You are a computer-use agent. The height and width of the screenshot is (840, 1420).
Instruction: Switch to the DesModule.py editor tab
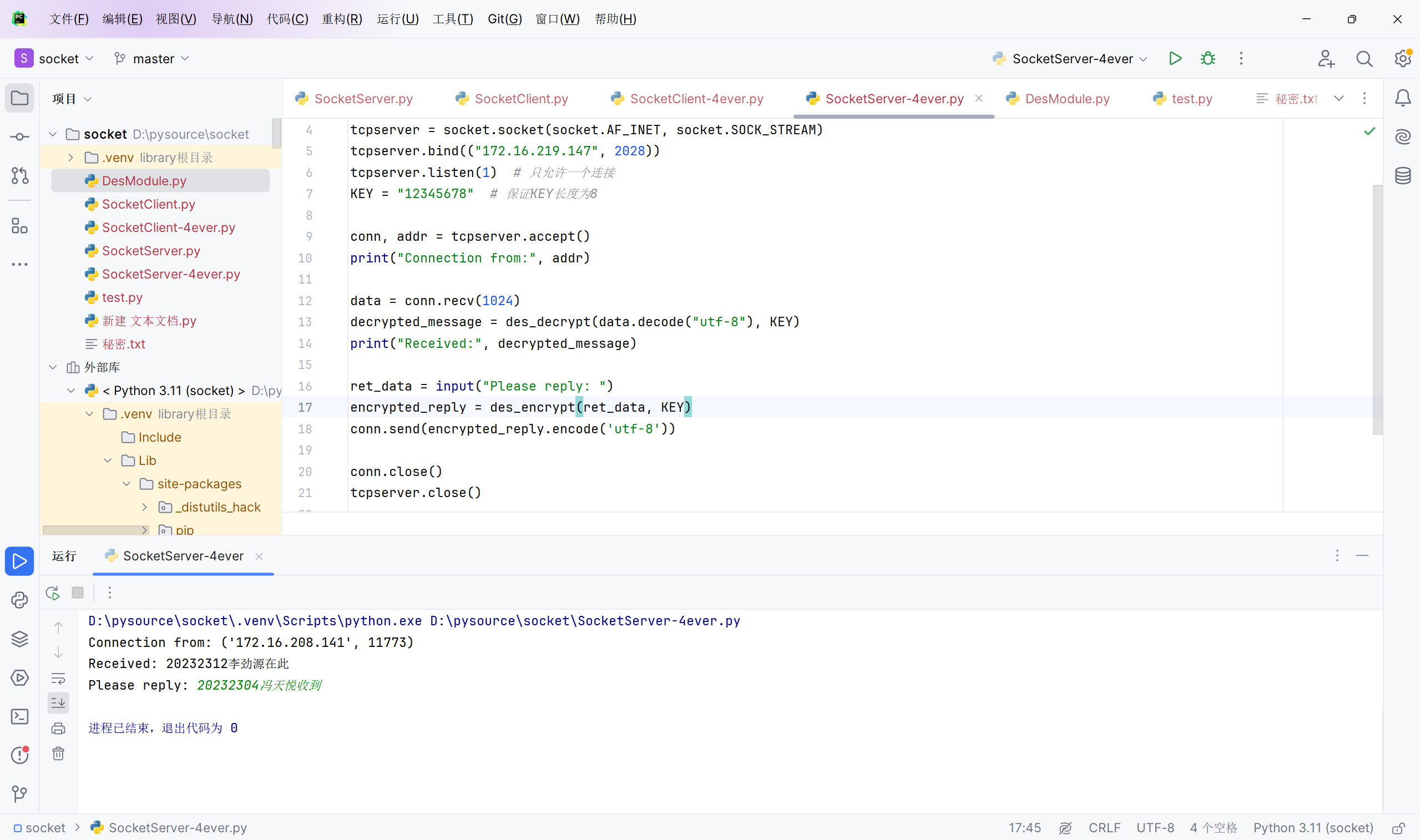(x=1067, y=99)
